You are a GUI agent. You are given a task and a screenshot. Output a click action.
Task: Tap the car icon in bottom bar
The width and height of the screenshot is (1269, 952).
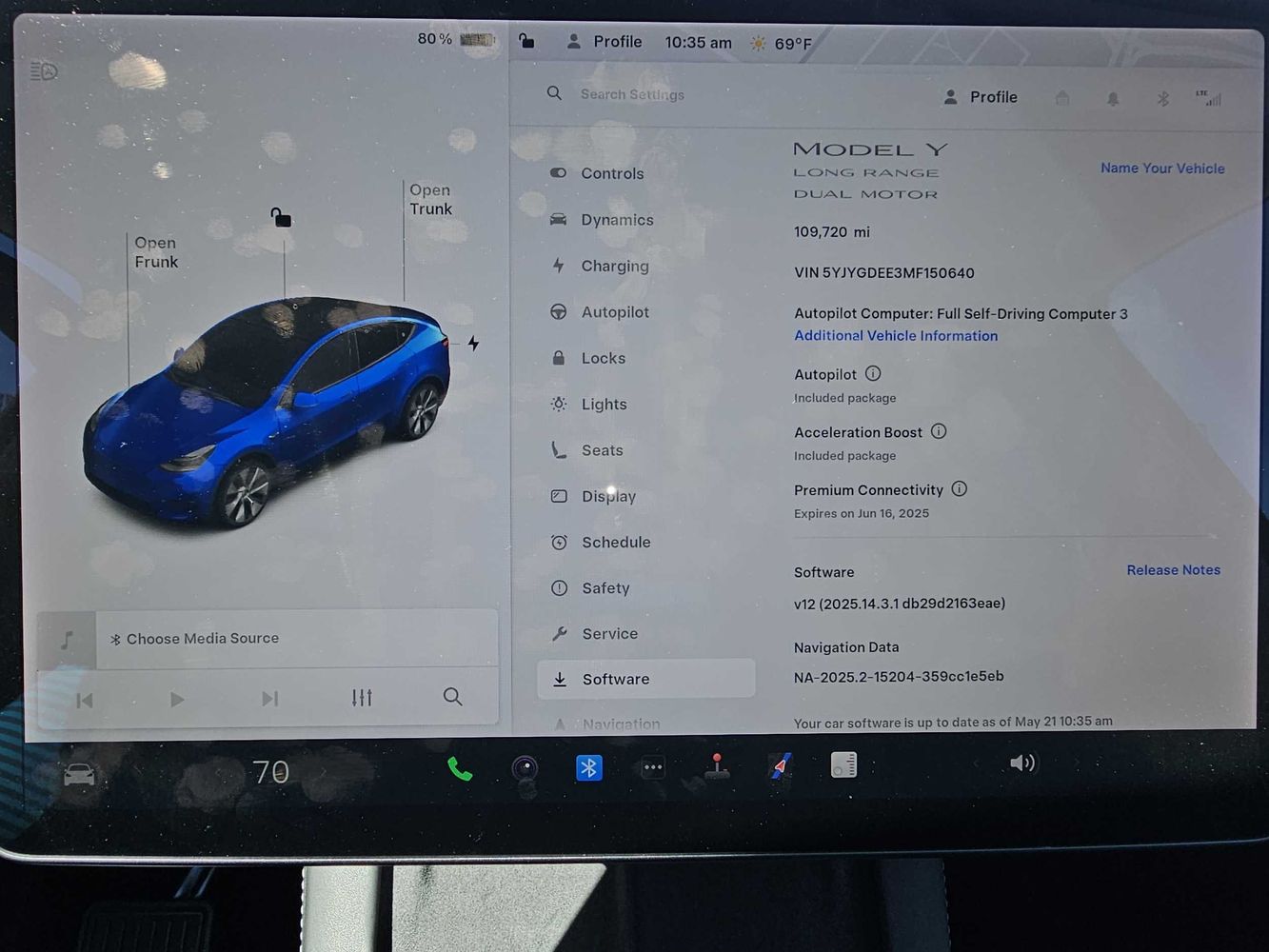click(79, 774)
